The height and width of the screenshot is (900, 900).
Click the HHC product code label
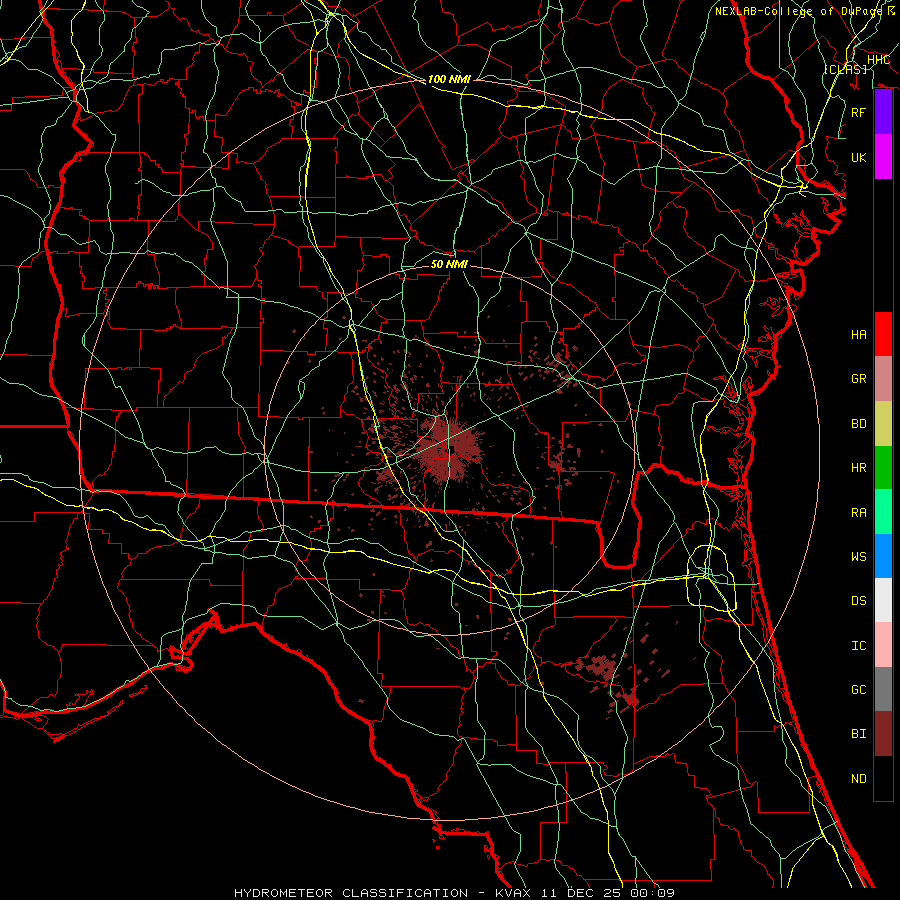[x=878, y=60]
